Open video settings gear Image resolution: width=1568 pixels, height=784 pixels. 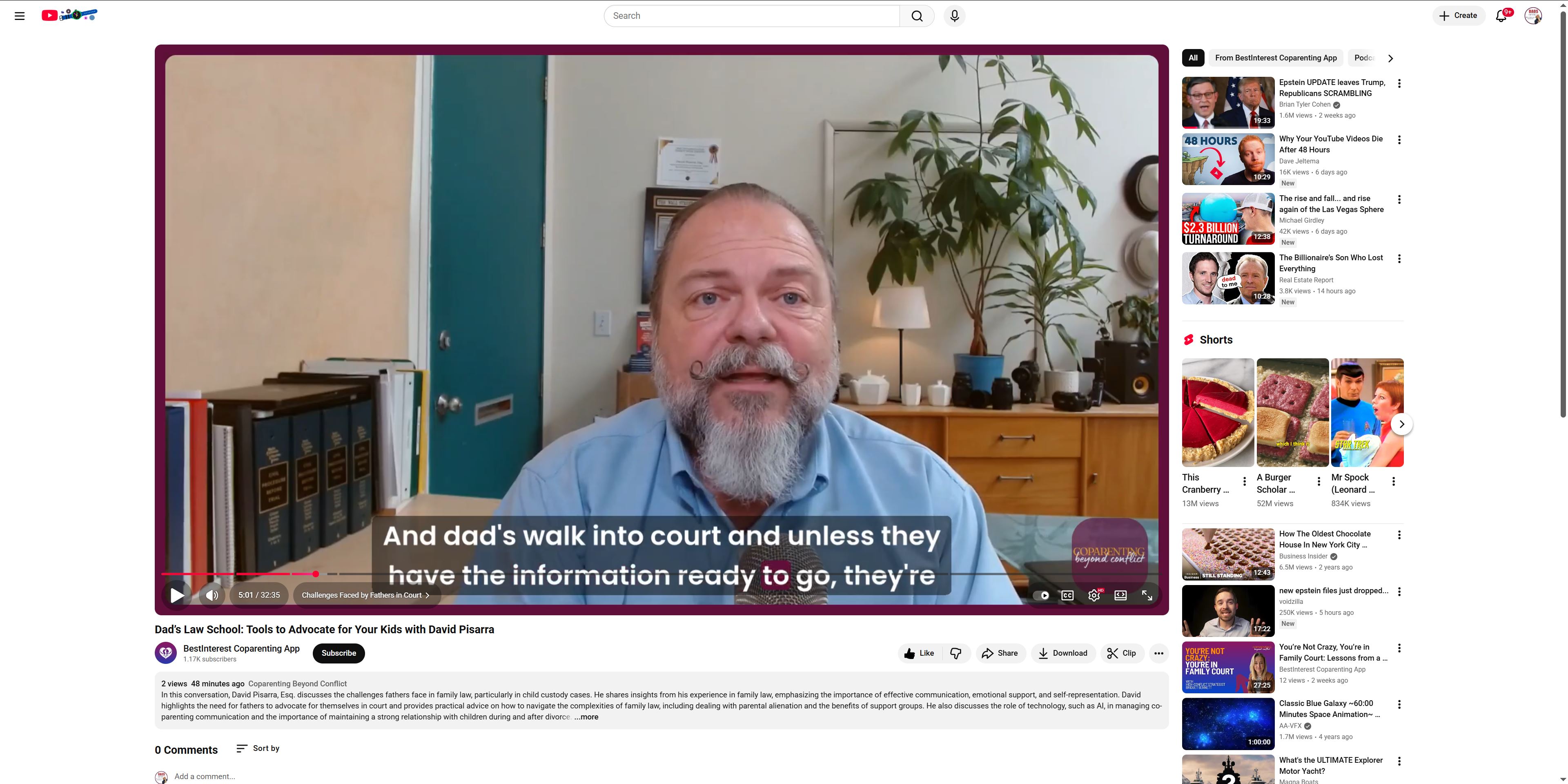(1094, 595)
